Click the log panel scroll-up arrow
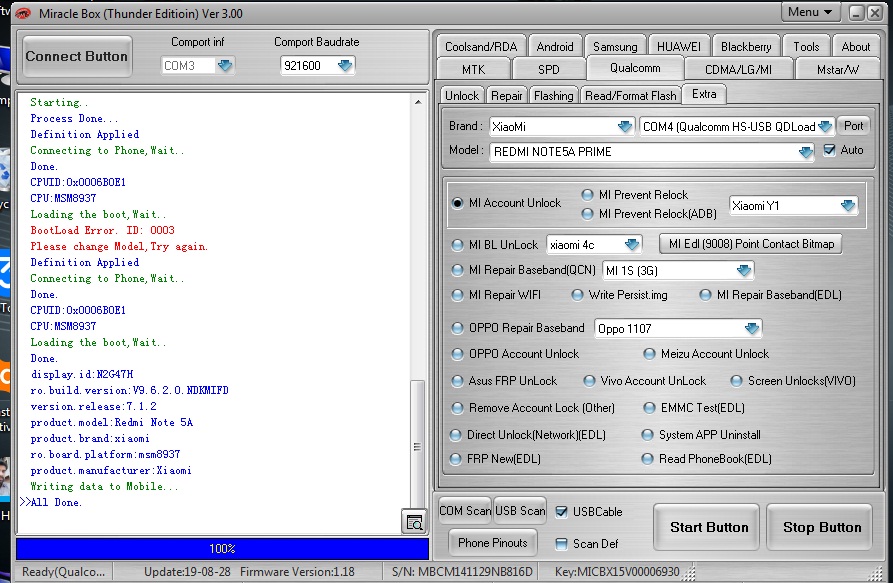893x583 pixels. 418,102
